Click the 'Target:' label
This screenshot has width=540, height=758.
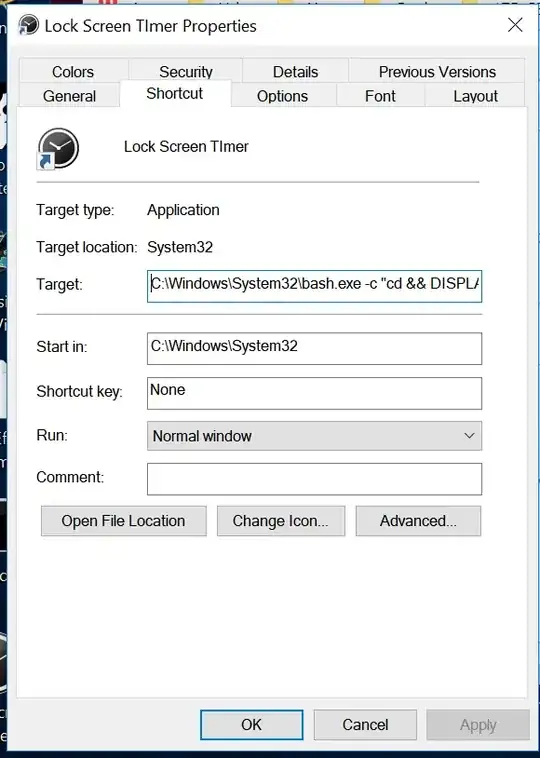pyautogui.click(x=59, y=284)
